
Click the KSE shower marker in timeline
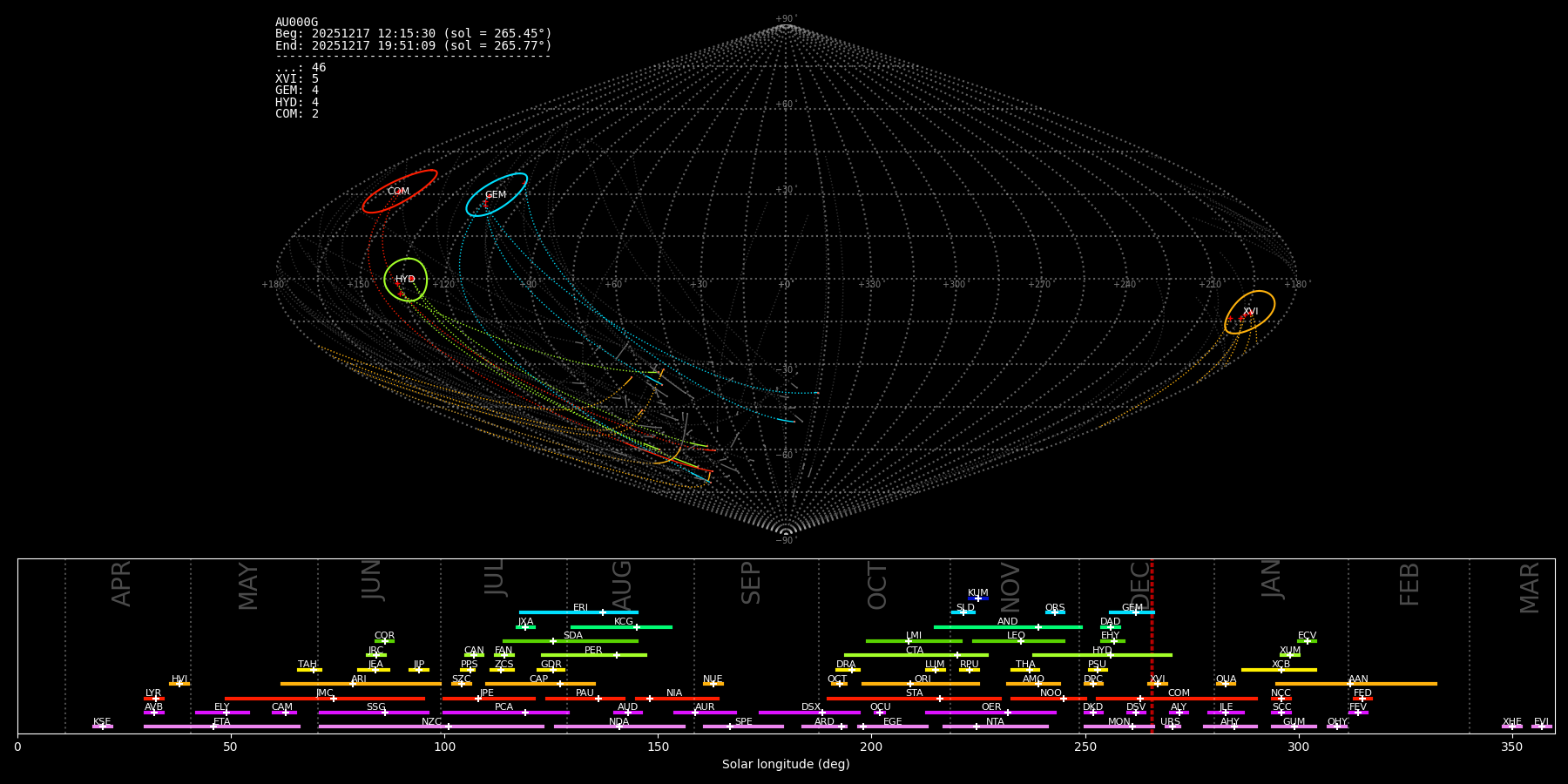coord(102,727)
